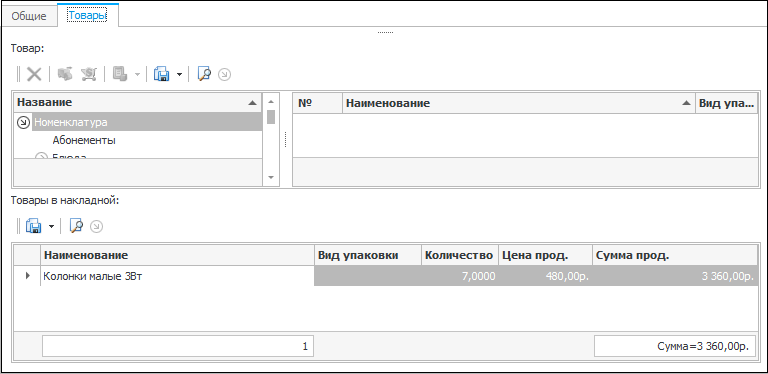
Task: Click the vertical splitter handle between panes
Action: pos(286,139)
